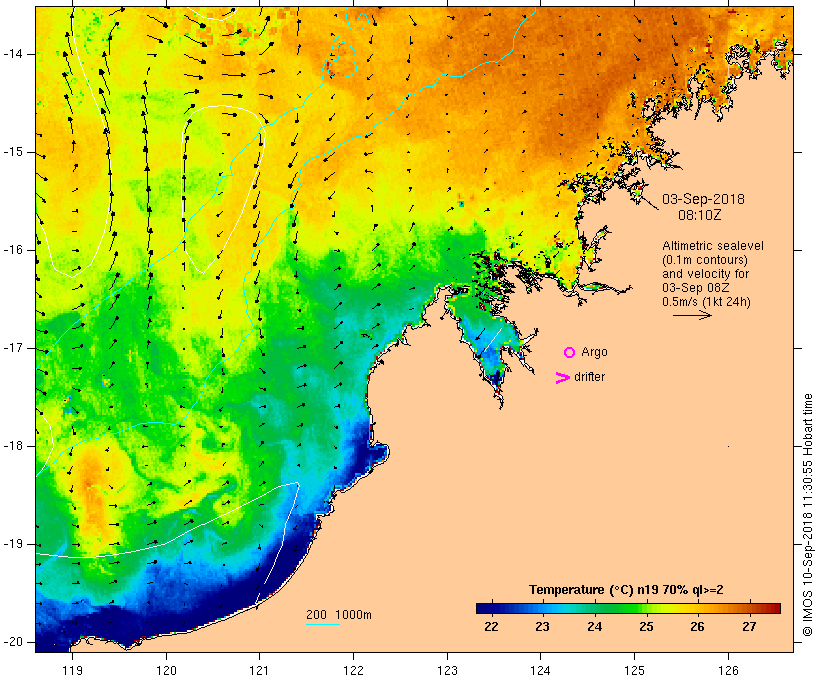Click the '08:10Z' time label
Image resolution: width=820 pixels, height=680 pixels.
[x=700, y=215]
